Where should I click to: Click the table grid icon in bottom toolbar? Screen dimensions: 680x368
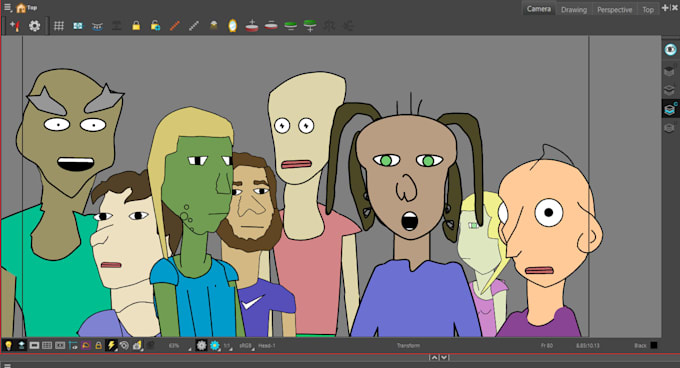click(47, 345)
